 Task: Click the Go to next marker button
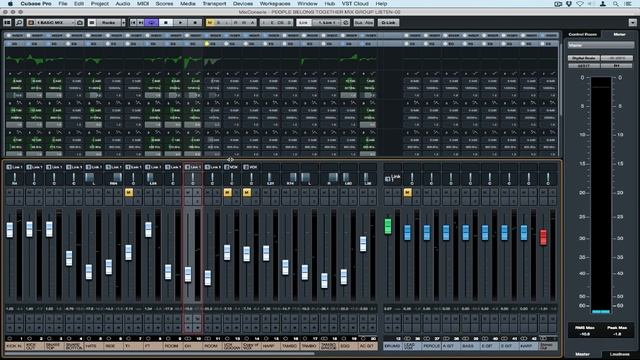(140, 22)
